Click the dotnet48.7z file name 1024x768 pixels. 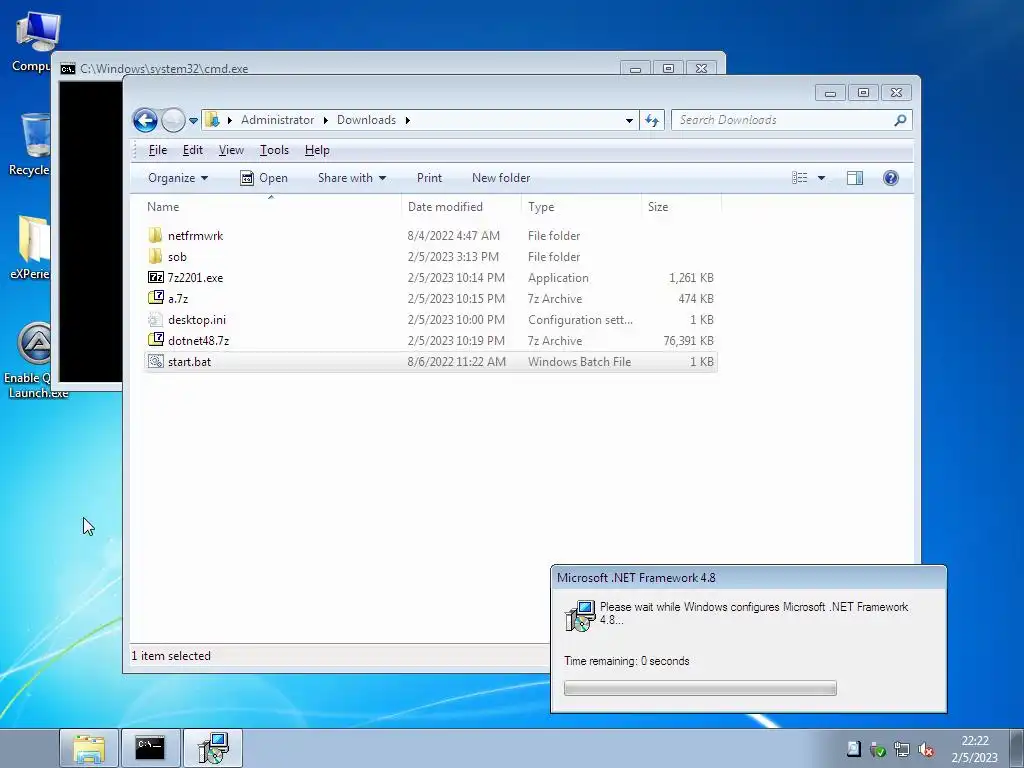click(199, 341)
